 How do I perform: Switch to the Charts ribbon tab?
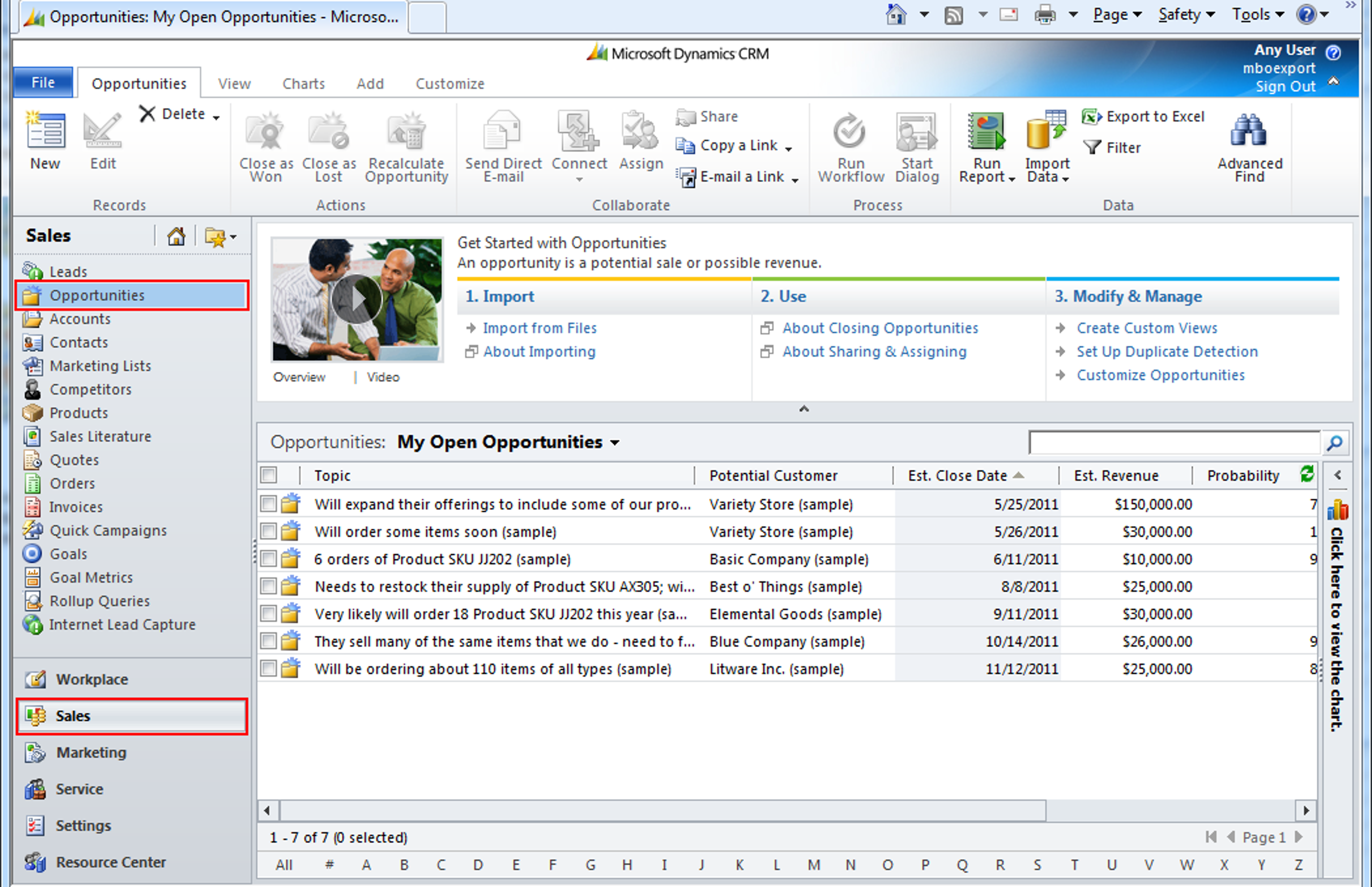pyautogui.click(x=303, y=84)
